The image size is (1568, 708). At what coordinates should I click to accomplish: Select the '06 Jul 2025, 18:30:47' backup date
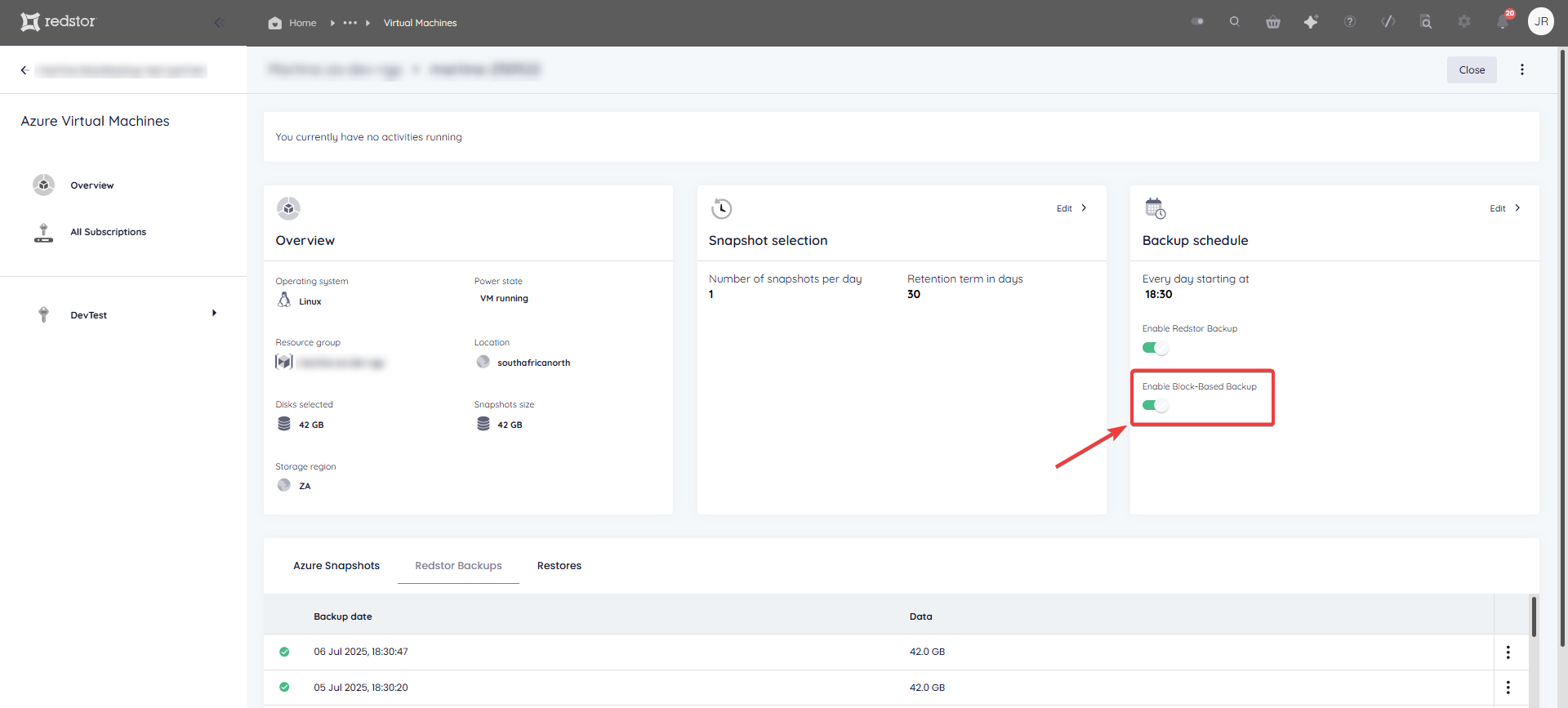click(x=361, y=652)
